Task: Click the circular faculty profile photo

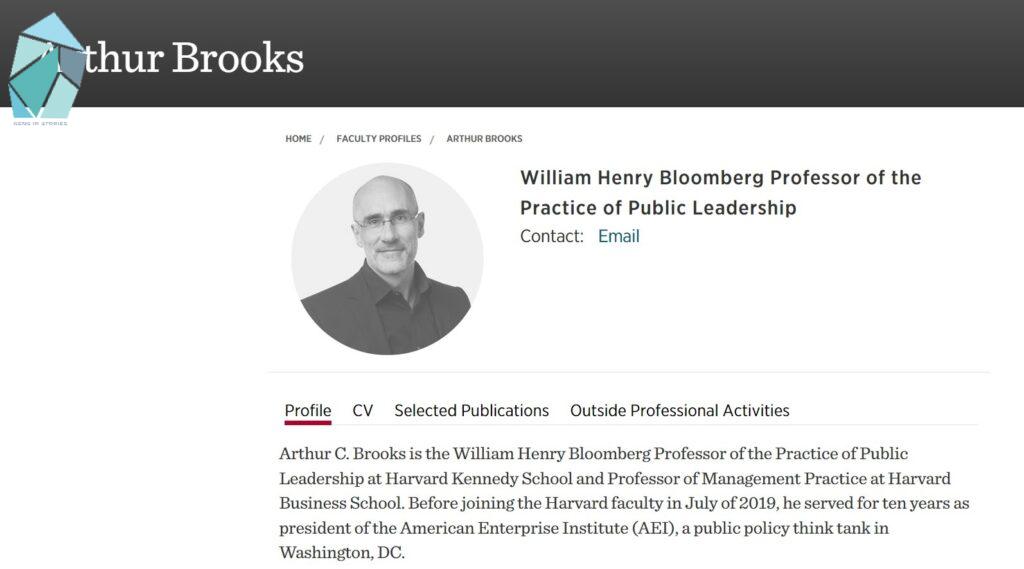Action: coord(387,259)
